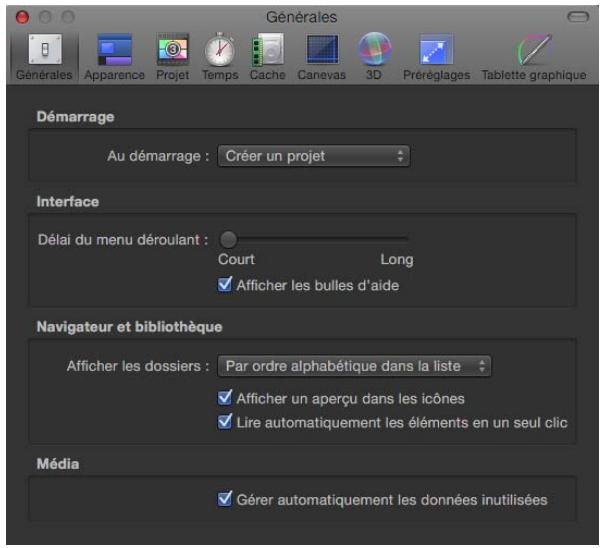The height and width of the screenshot is (548, 601).
Task: Disable Gérer automatiquement les données inutilisées
Action: 225,499
